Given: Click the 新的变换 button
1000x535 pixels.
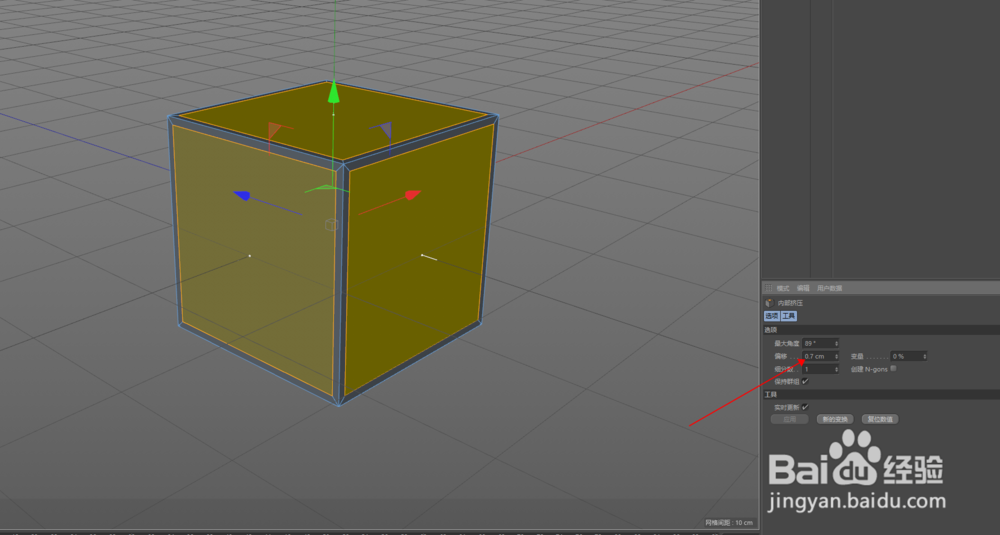Looking at the screenshot, I should pyautogui.click(x=835, y=419).
